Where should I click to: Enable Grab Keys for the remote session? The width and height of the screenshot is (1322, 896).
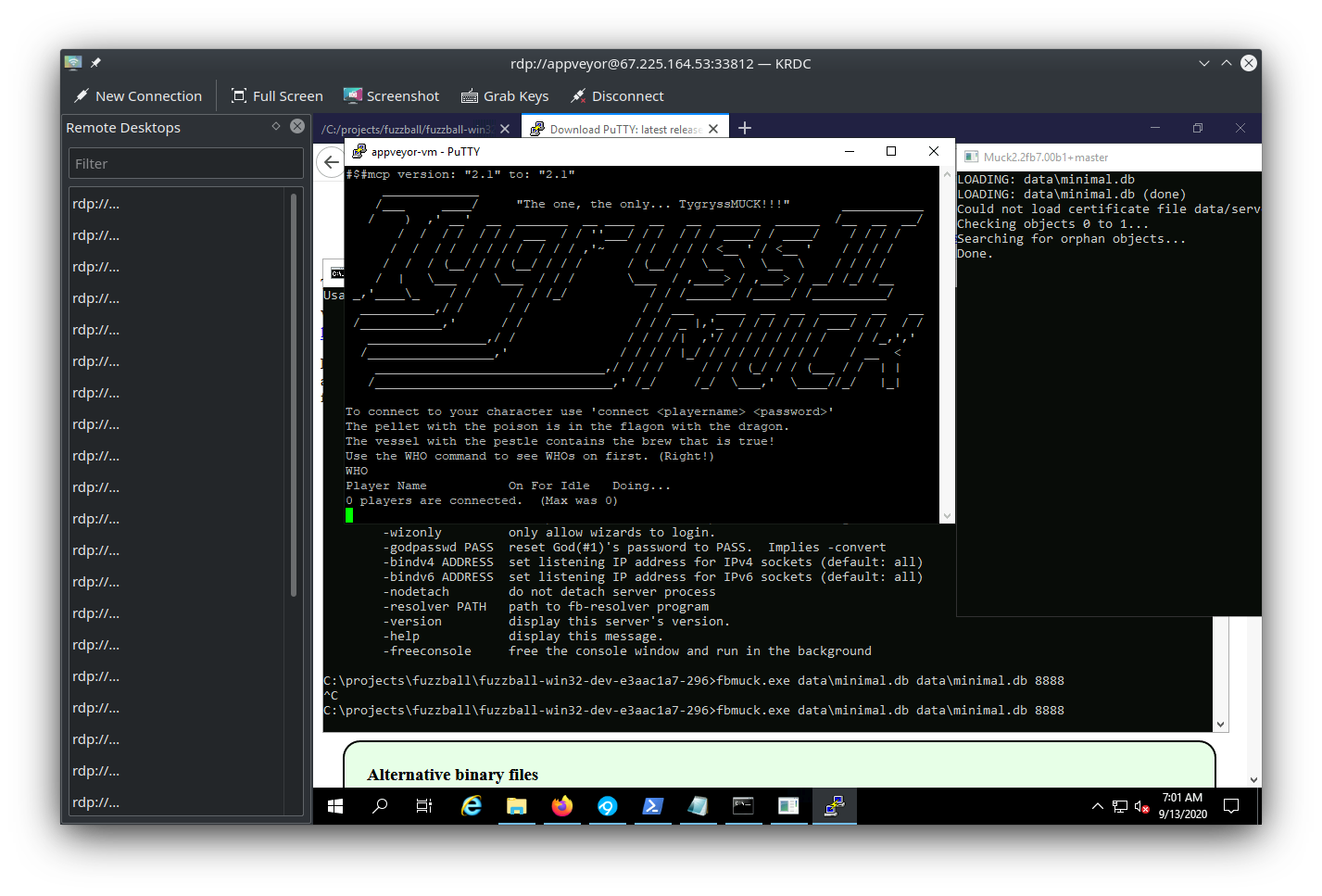(505, 96)
